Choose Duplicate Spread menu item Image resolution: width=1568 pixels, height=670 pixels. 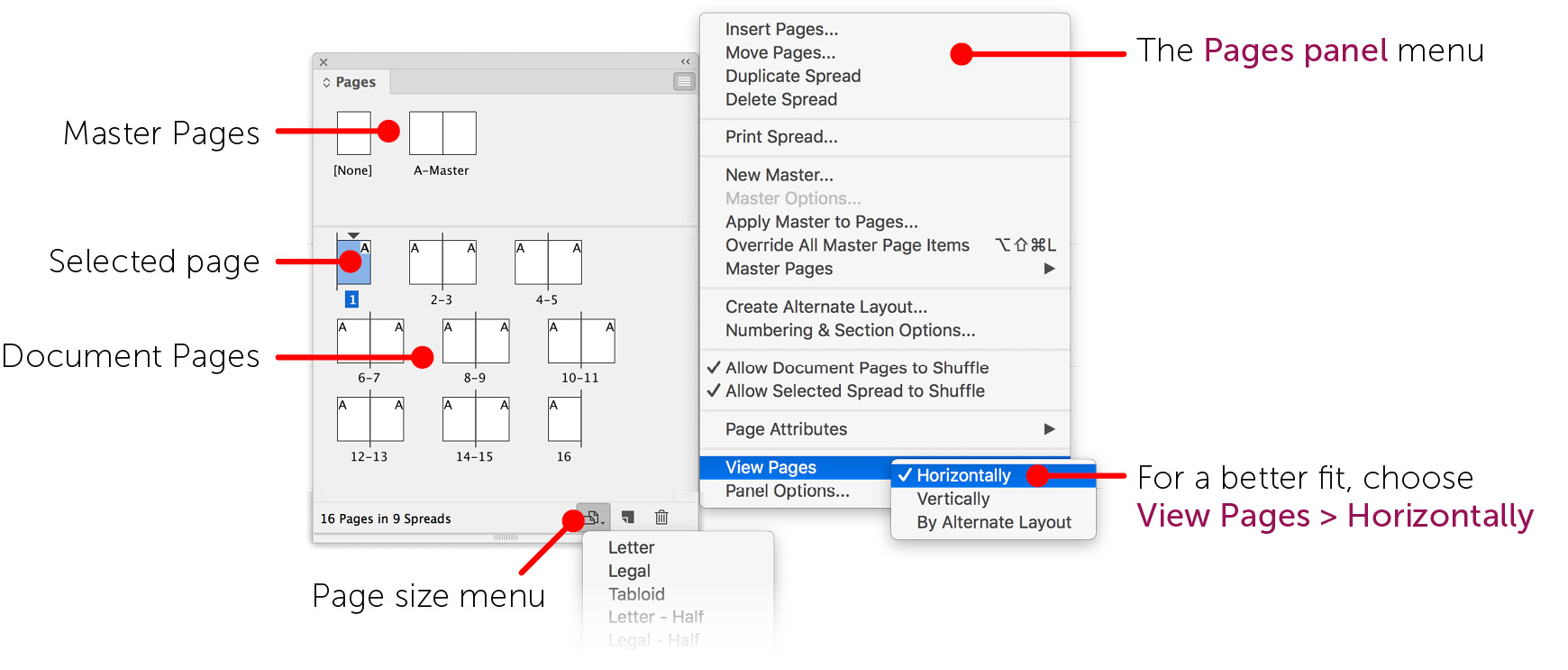tap(884, 77)
